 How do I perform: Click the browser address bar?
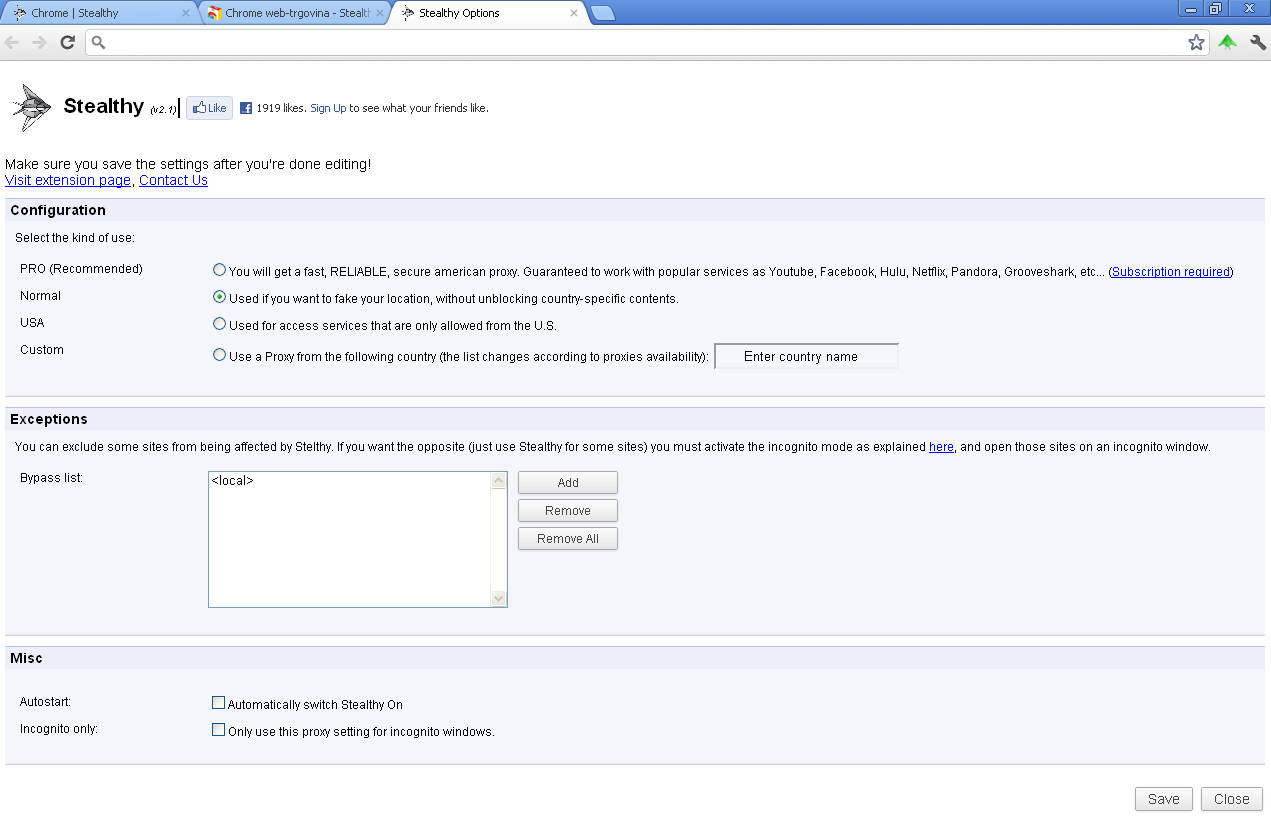tap(645, 42)
